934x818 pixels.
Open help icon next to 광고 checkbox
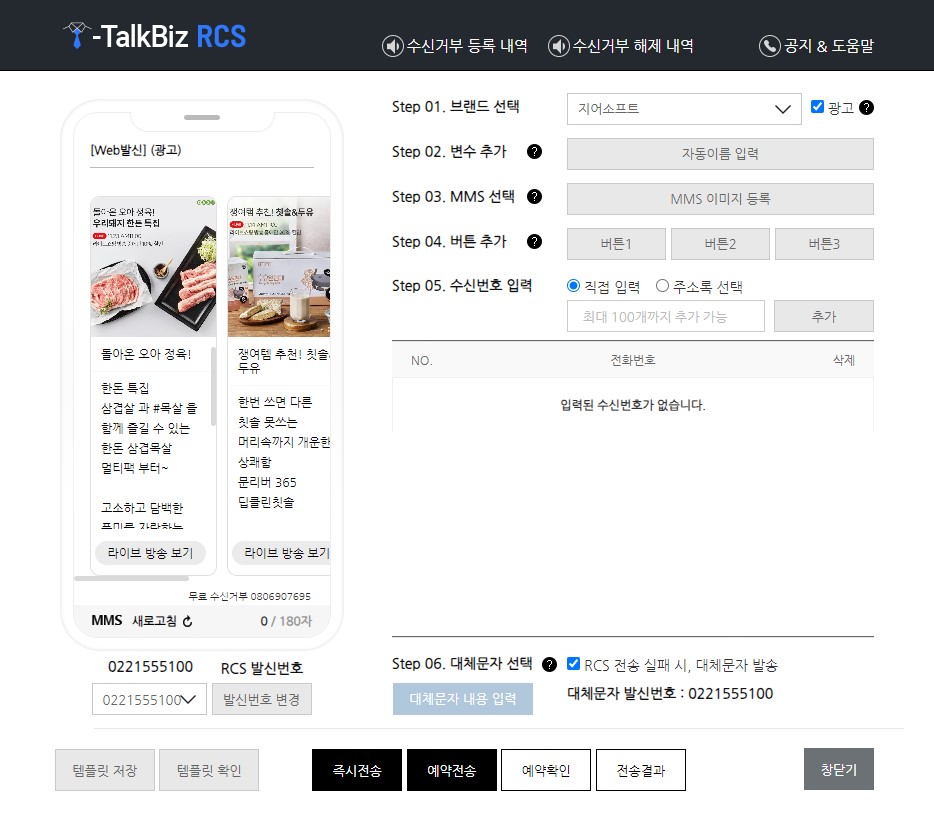click(867, 107)
